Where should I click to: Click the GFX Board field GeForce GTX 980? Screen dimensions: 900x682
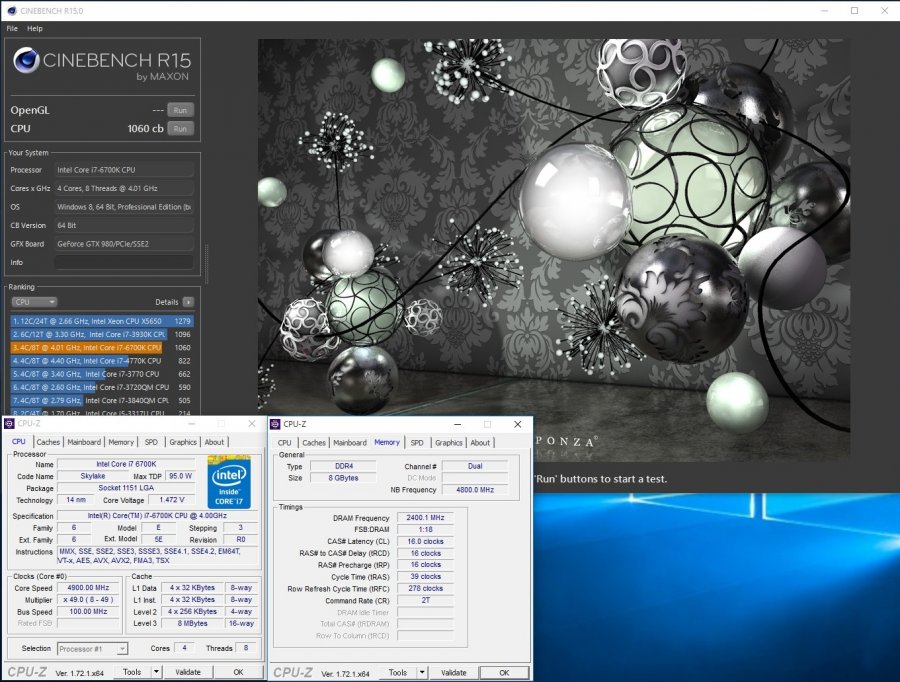point(124,244)
